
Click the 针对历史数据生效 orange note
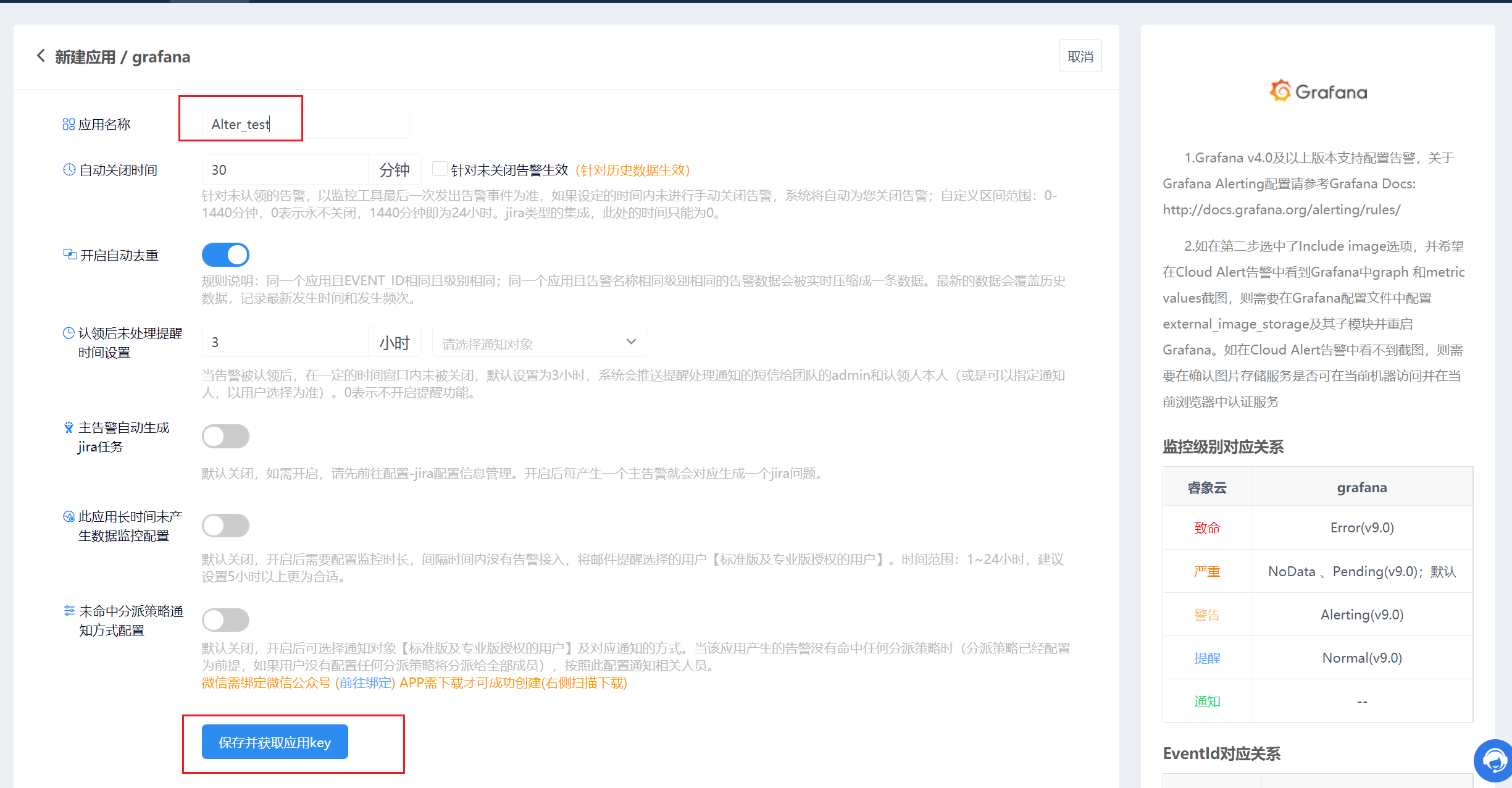point(632,170)
